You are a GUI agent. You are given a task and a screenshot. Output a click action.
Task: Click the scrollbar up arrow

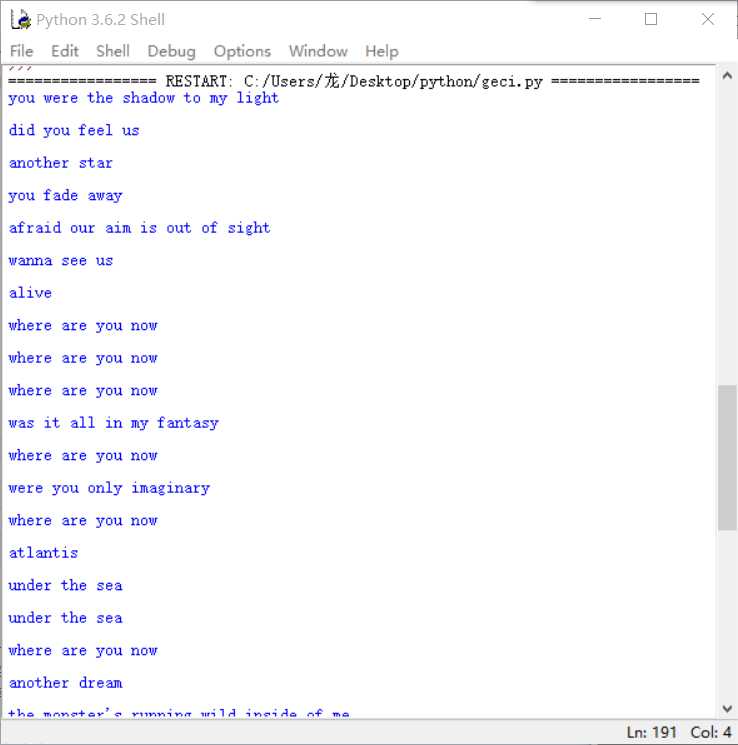pos(727,76)
